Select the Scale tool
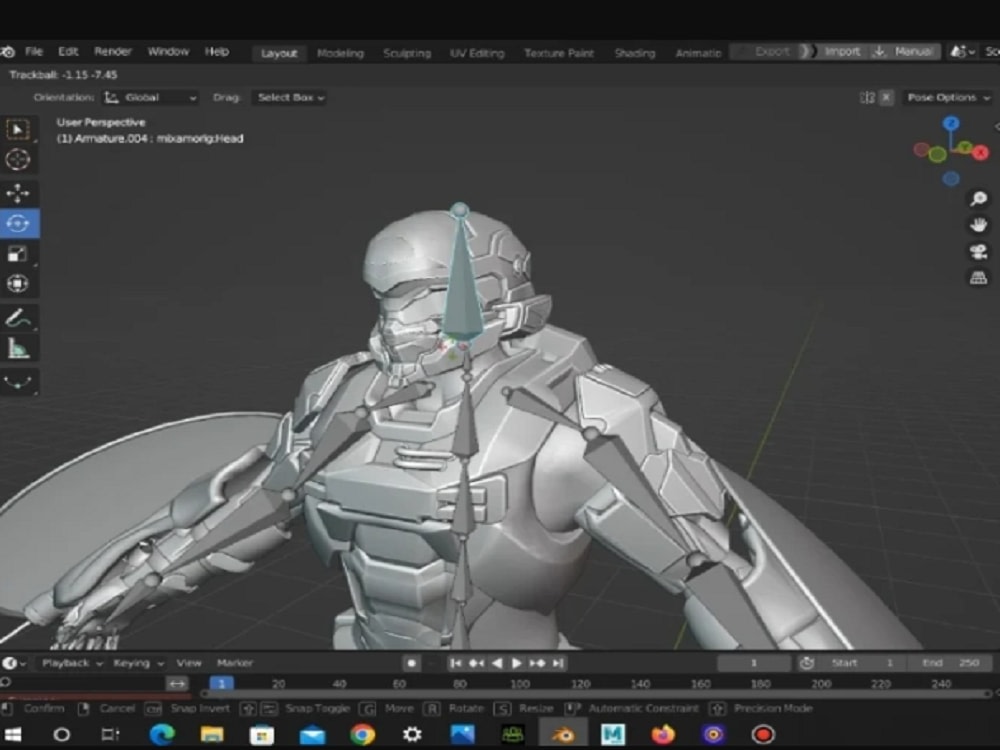Viewport: 1000px width, 750px height. click(x=16, y=254)
